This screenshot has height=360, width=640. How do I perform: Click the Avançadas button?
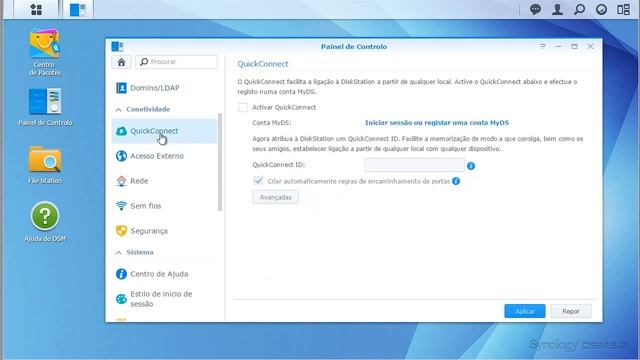click(x=276, y=197)
